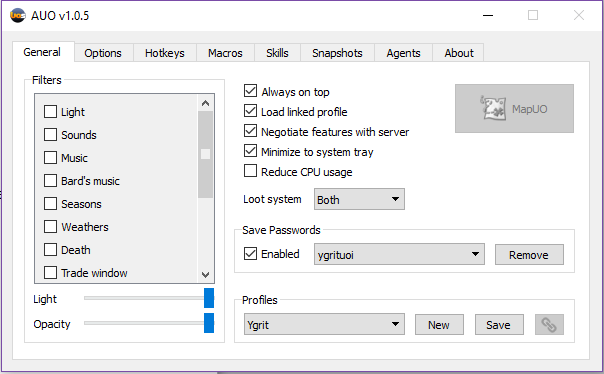Enable the Reduce CPU usage checkbox

[x=250, y=171]
